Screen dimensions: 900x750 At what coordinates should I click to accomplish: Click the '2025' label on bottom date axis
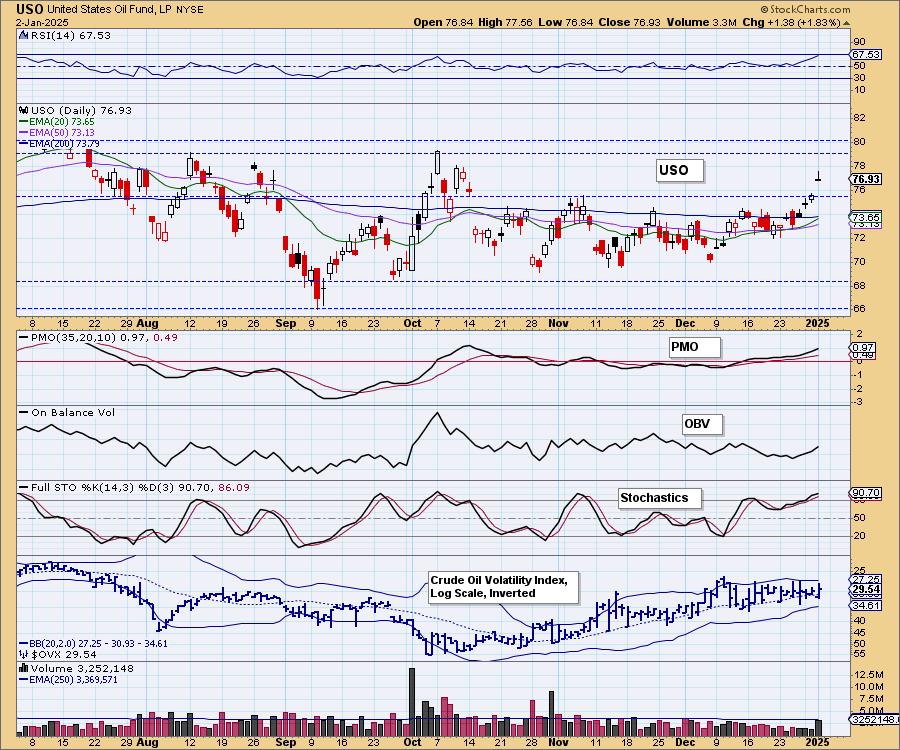tap(817, 742)
